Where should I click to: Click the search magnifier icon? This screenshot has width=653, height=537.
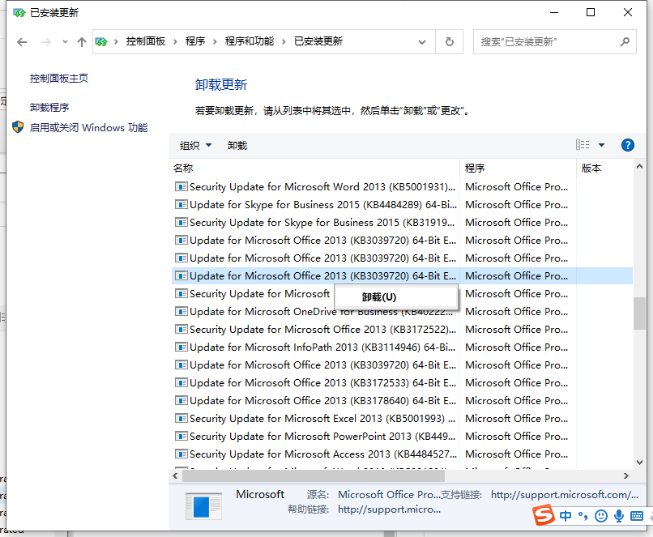(x=624, y=42)
